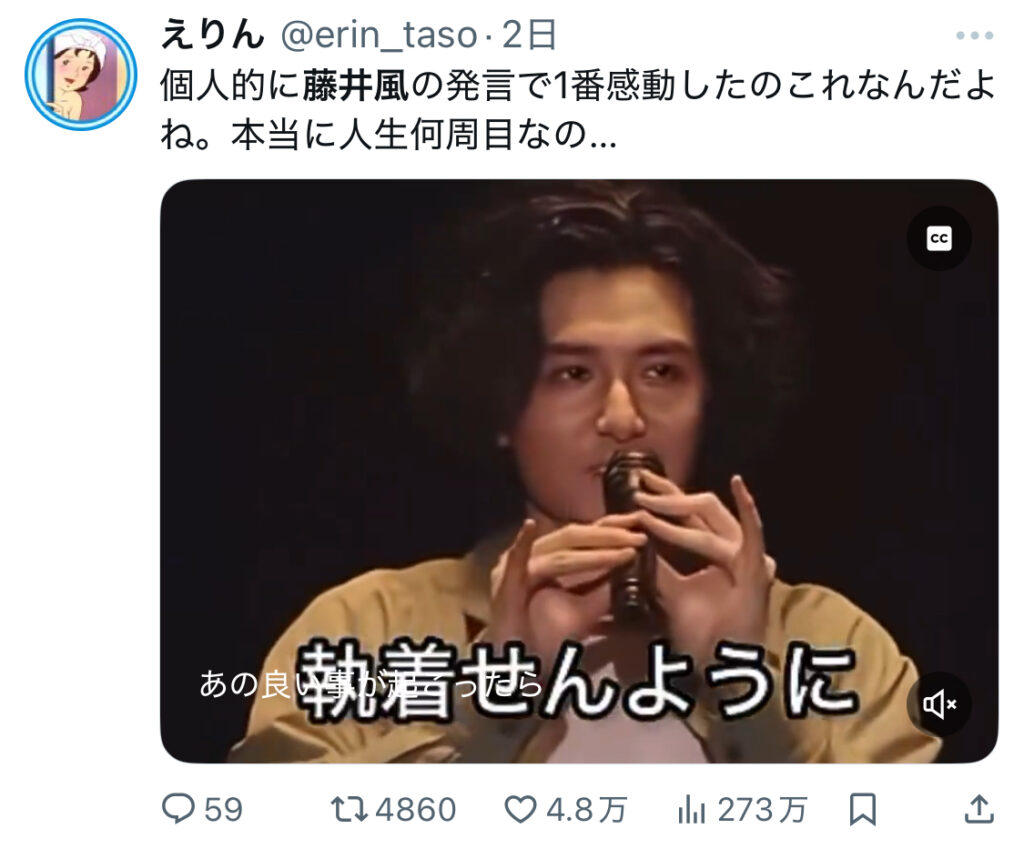Click the 4.8万 like count

point(586,810)
